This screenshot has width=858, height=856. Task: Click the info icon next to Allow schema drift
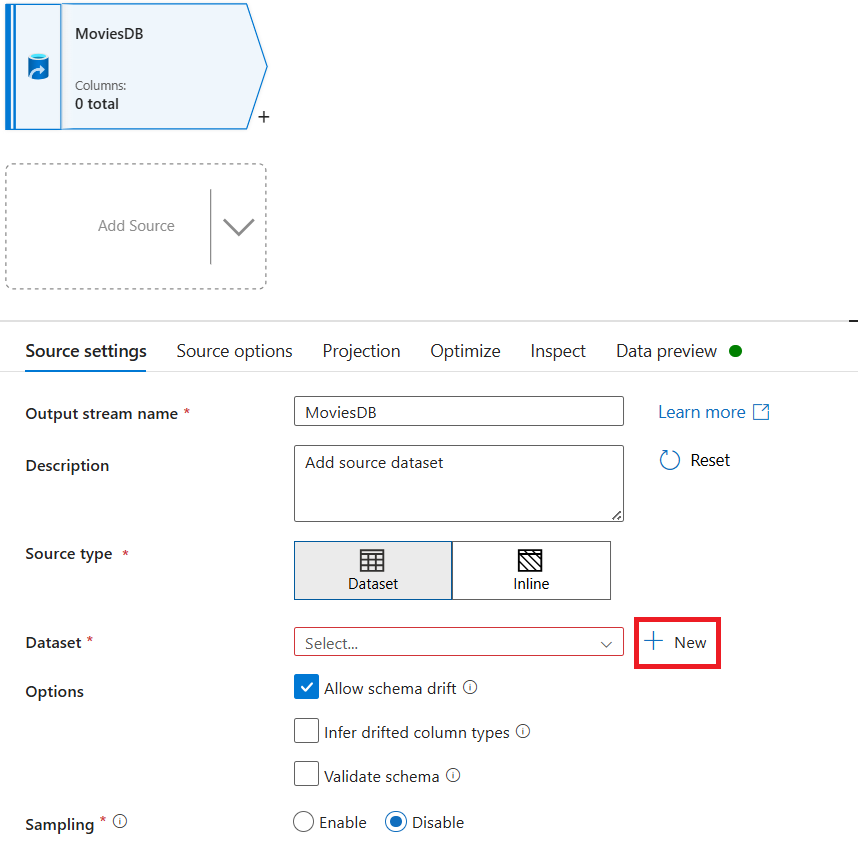click(x=470, y=687)
